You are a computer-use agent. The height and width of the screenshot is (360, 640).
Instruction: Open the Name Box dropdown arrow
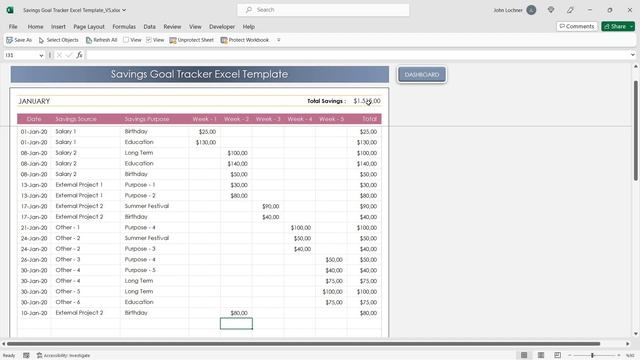41,55
